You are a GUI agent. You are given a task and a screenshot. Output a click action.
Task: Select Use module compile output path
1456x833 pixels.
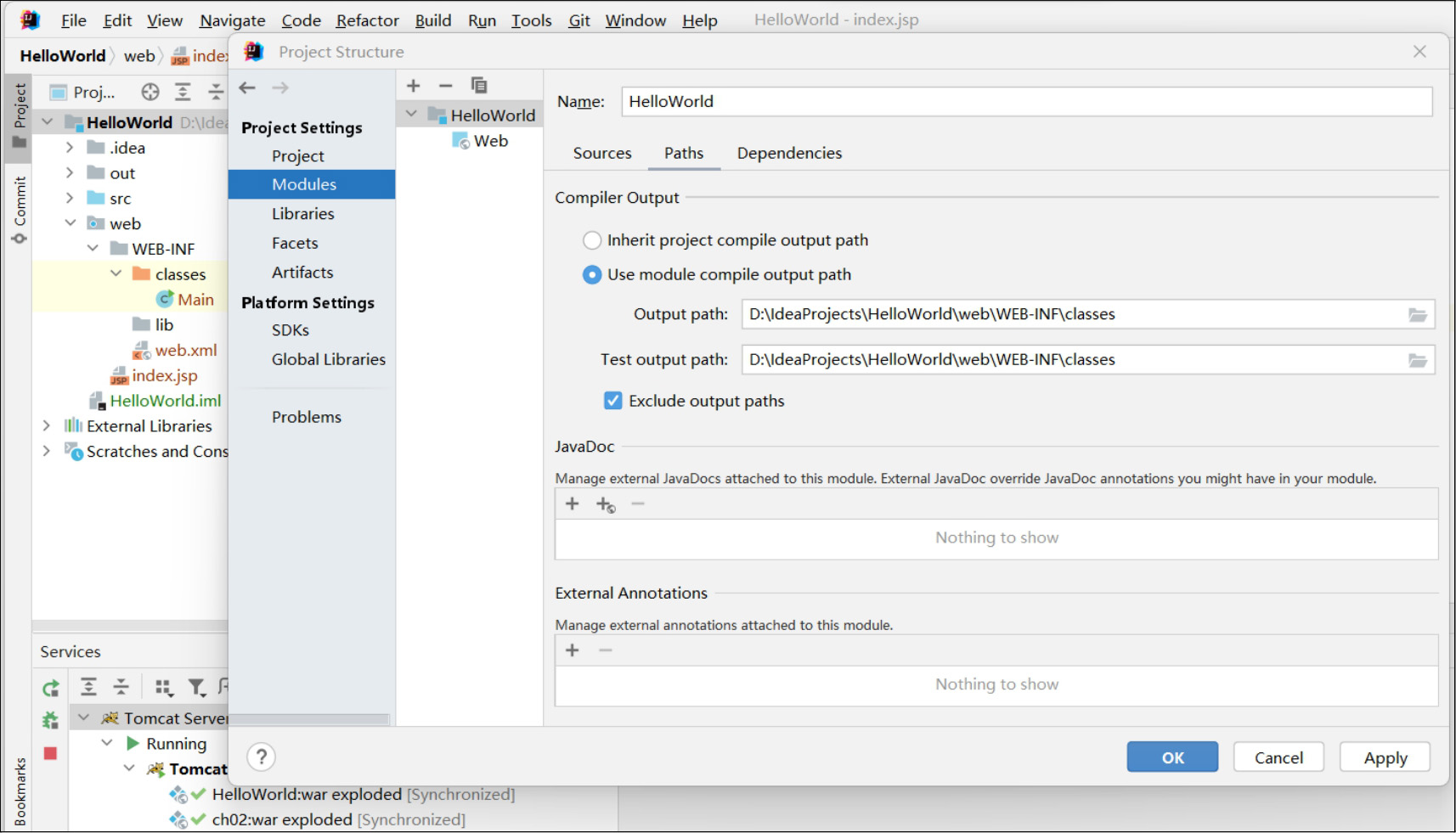[x=592, y=275]
